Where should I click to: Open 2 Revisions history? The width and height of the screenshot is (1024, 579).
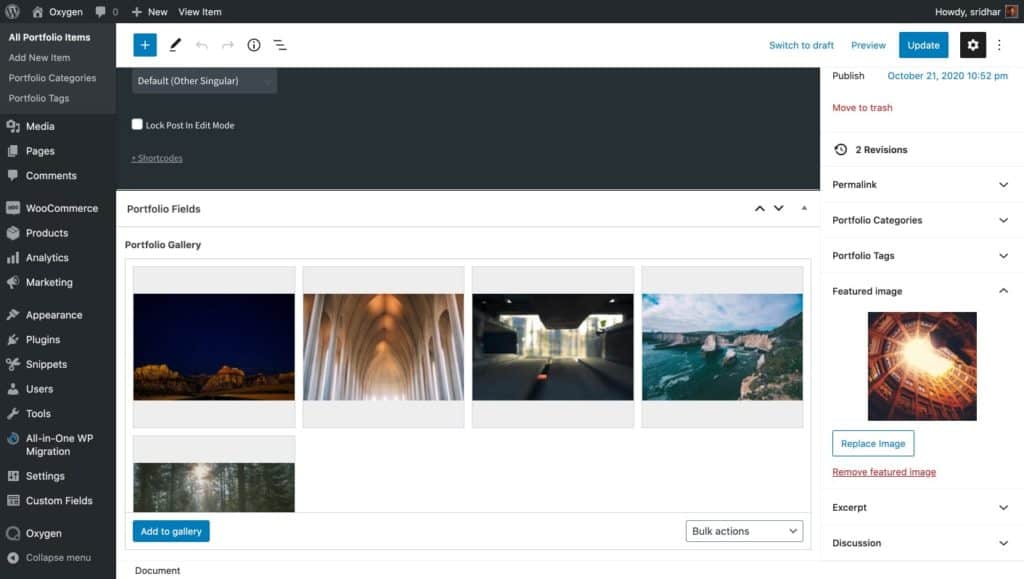[881, 149]
